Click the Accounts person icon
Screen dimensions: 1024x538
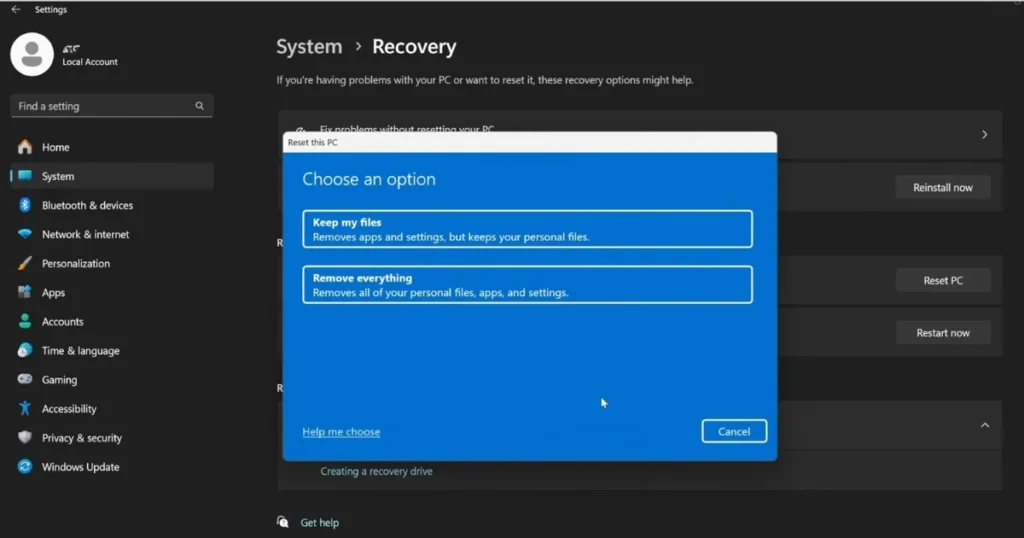pos(25,321)
